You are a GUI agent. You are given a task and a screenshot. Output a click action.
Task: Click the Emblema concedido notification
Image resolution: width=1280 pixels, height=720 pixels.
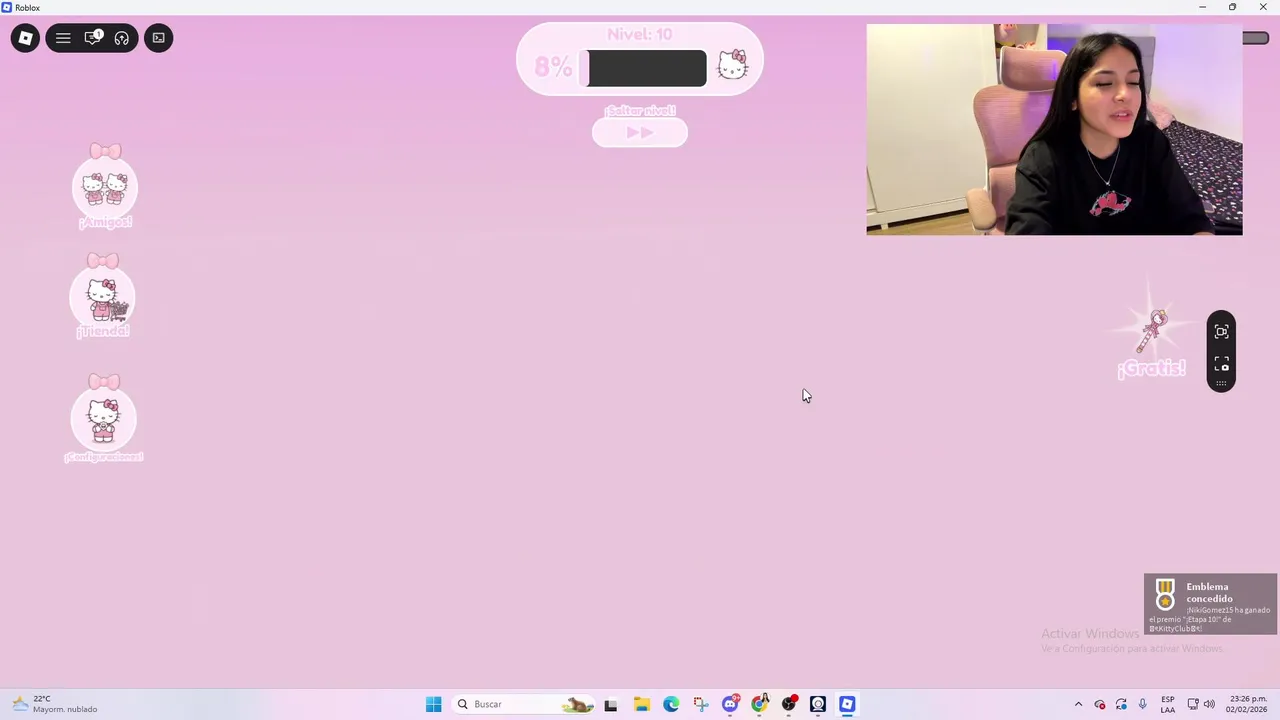click(1211, 604)
